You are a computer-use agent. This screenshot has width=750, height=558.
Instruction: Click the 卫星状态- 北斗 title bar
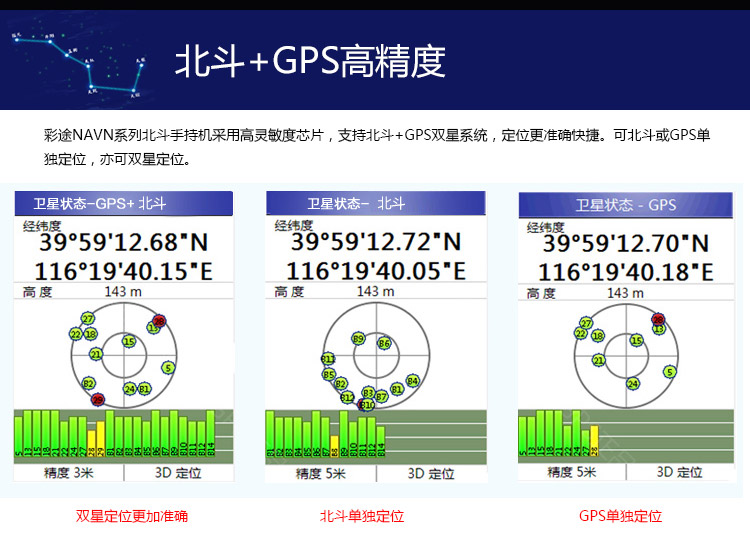[375, 203]
